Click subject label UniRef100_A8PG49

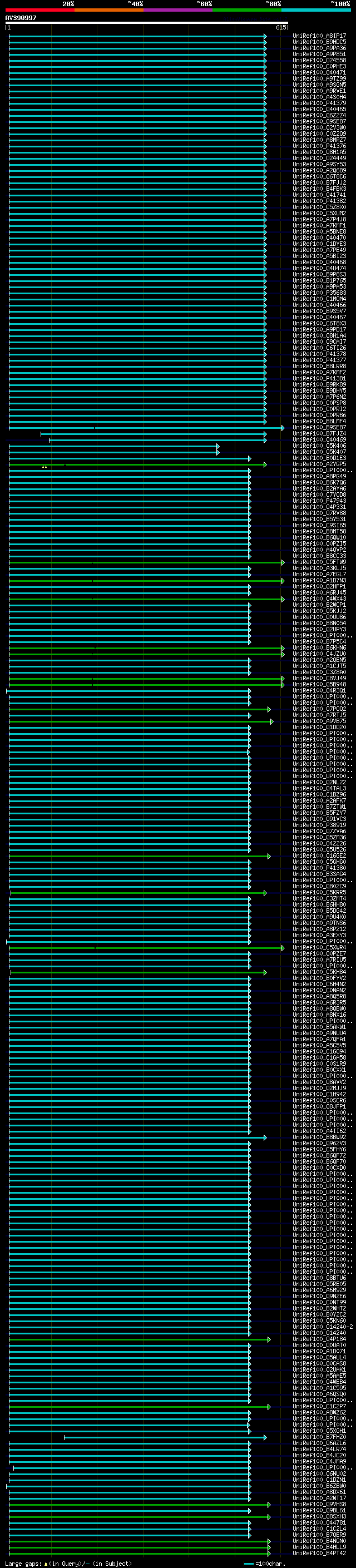pyautogui.click(x=319, y=476)
